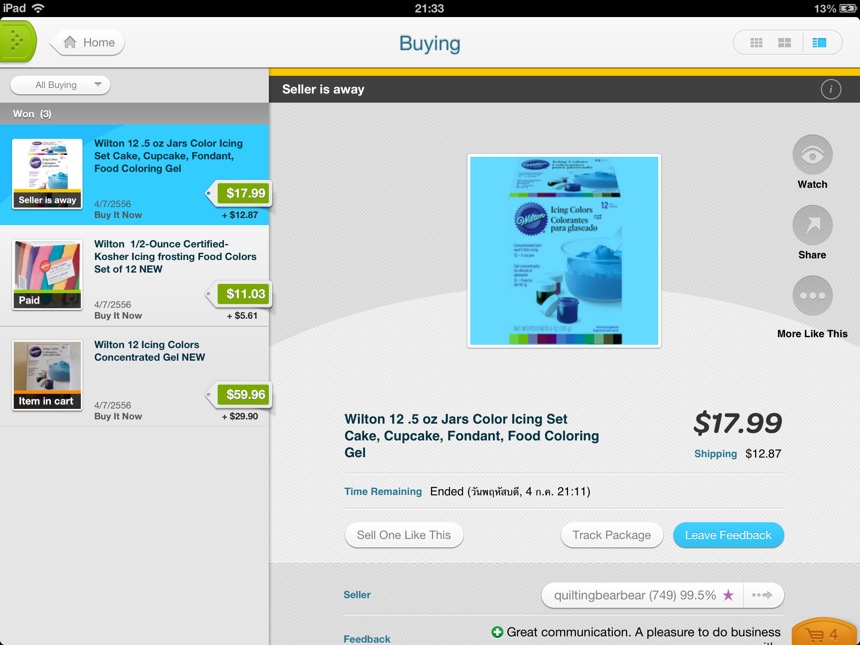Open thumbnail marked Item in cart
The image size is (860, 645).
pos(47,376)
